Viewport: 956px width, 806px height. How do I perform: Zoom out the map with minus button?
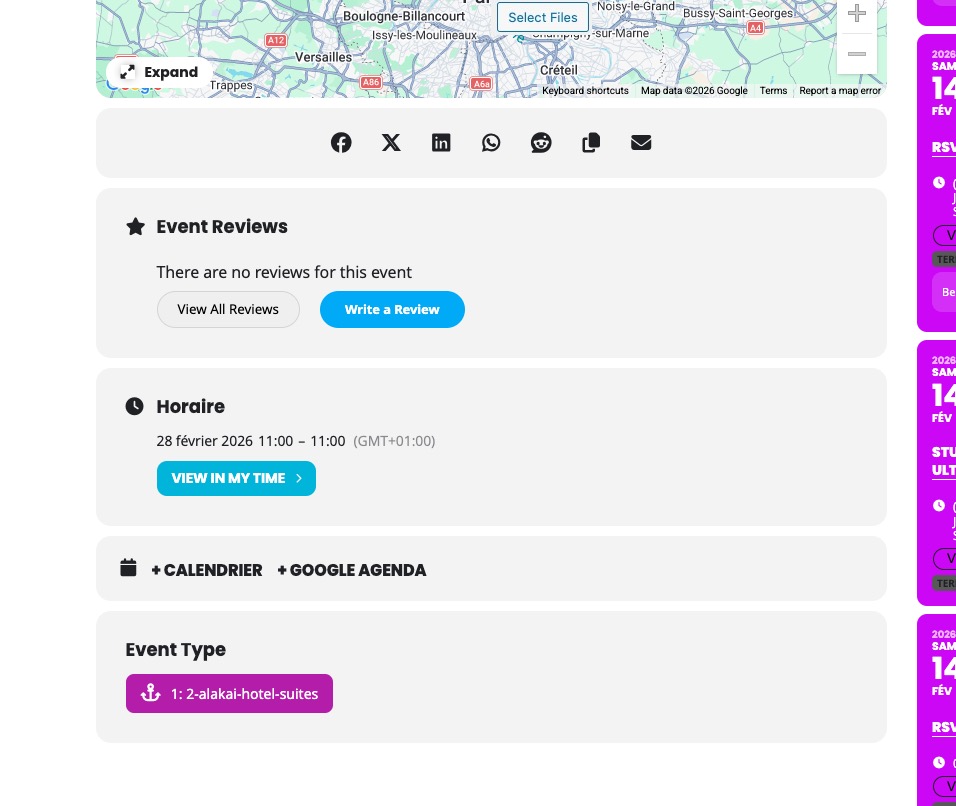coord(857,54)
